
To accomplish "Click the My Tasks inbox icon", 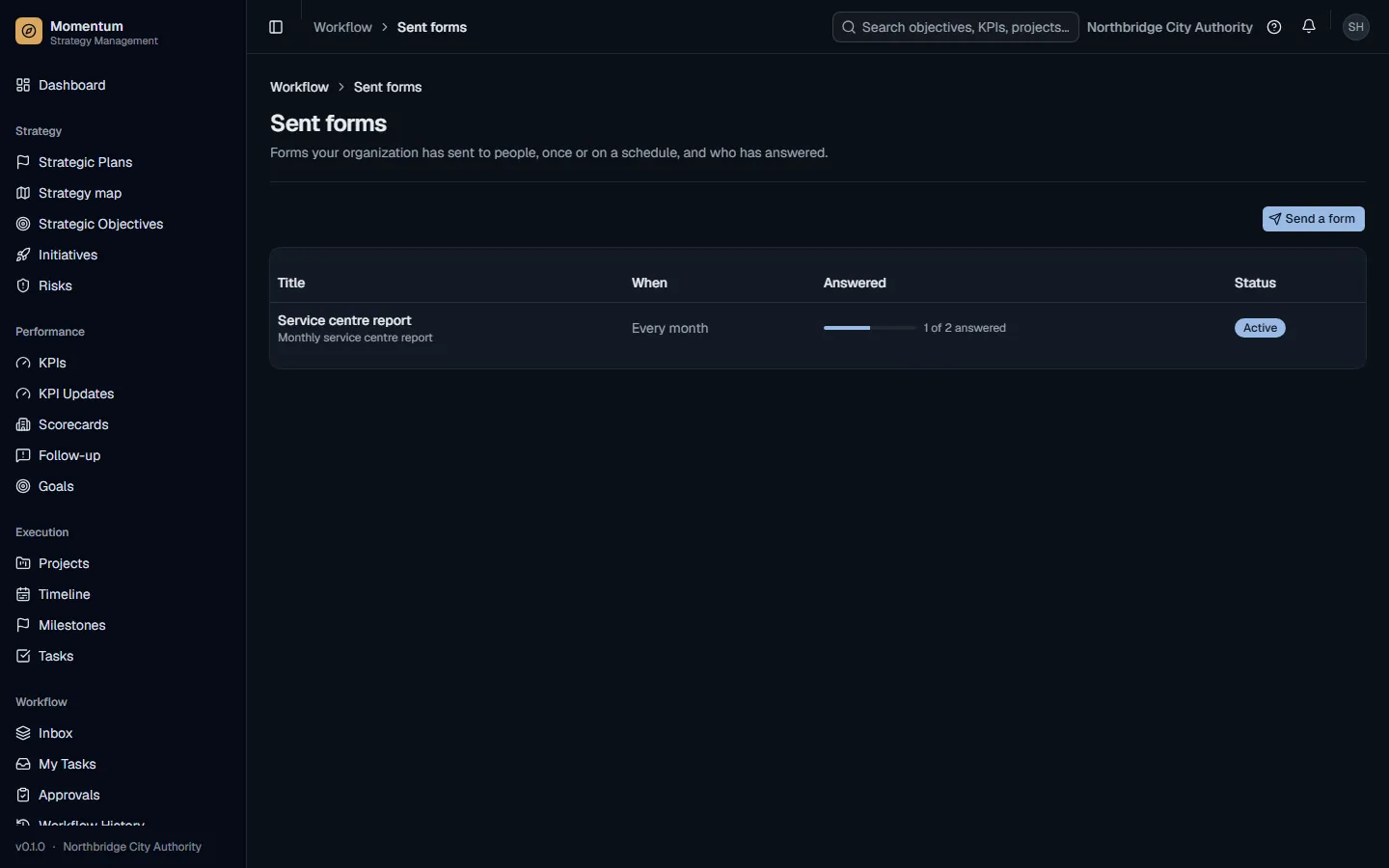I will 23,764.
